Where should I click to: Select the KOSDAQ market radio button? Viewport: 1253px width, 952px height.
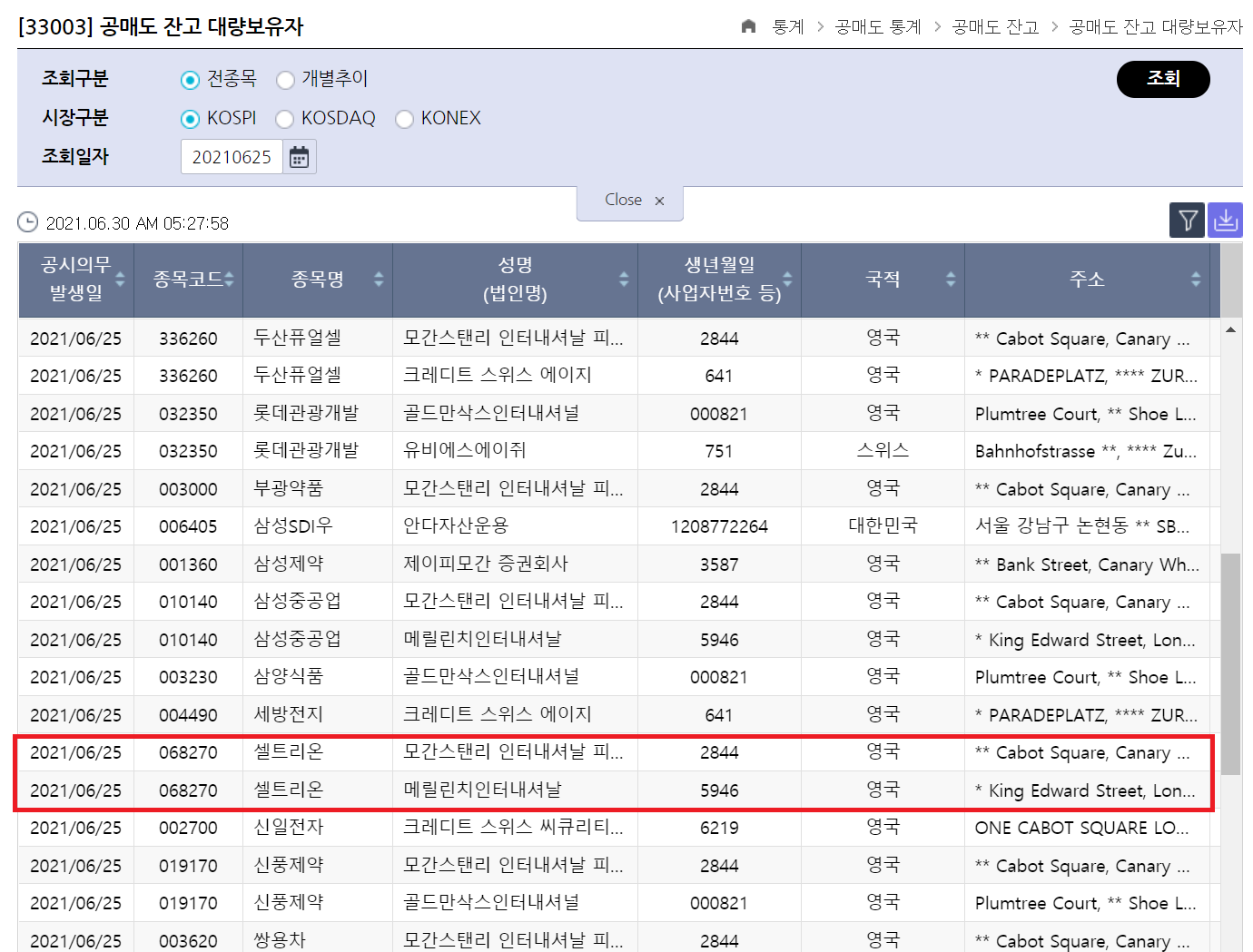285,119
